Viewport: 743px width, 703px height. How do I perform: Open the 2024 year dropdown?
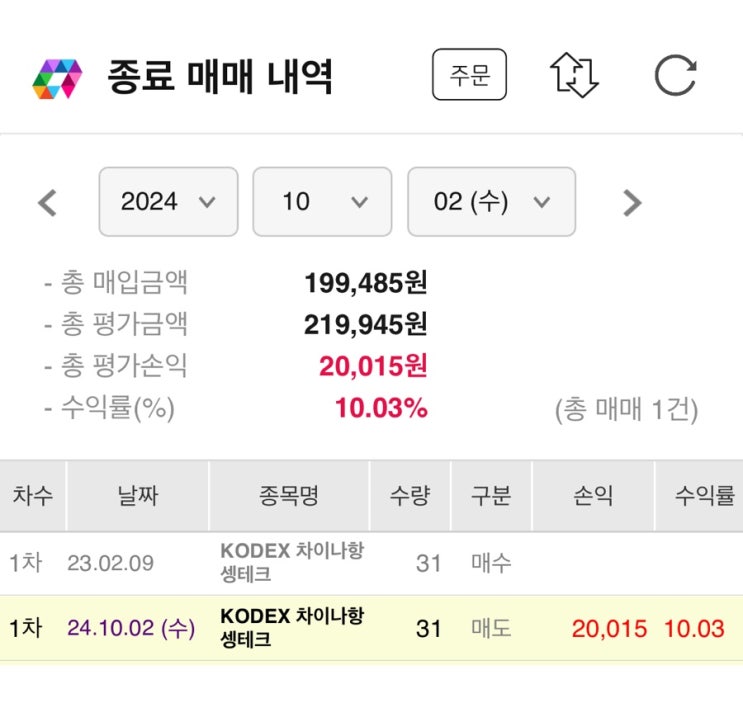click(x=168, y=202)
